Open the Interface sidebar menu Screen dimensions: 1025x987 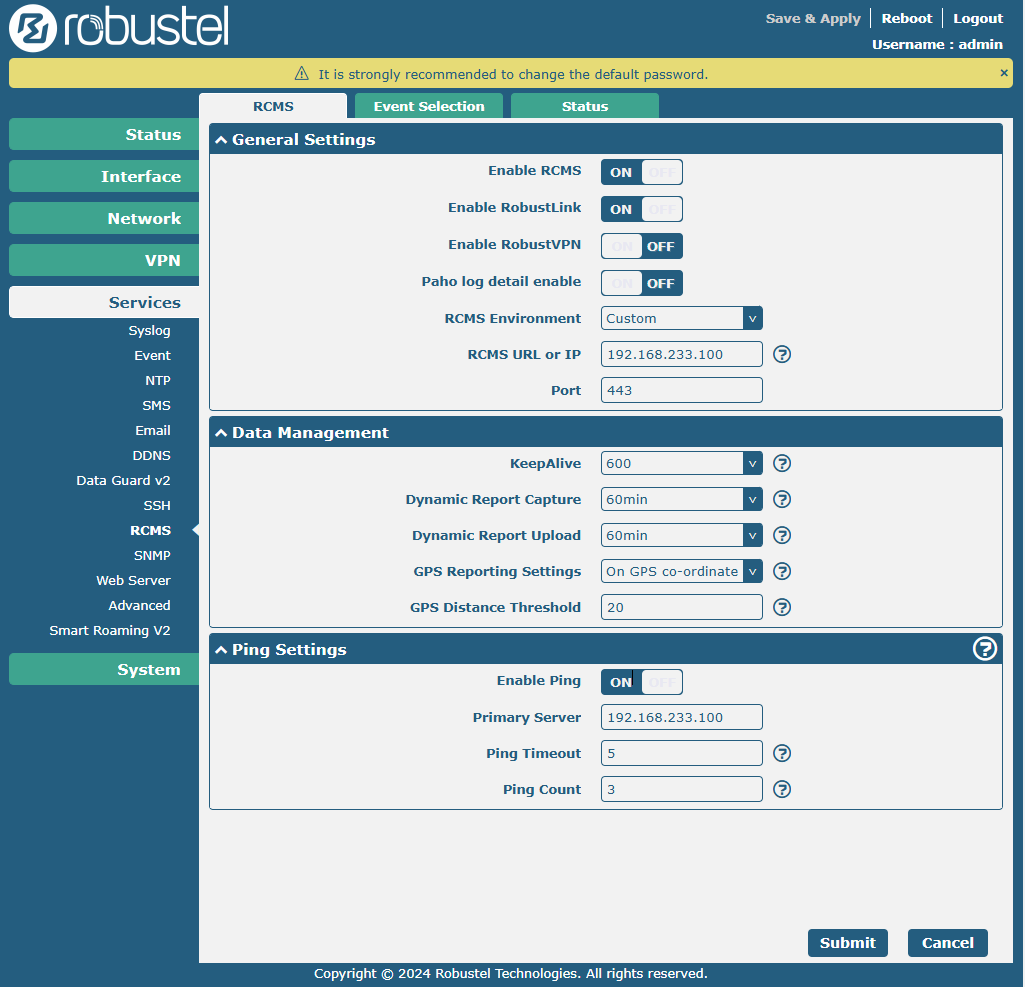click(104, 176)
